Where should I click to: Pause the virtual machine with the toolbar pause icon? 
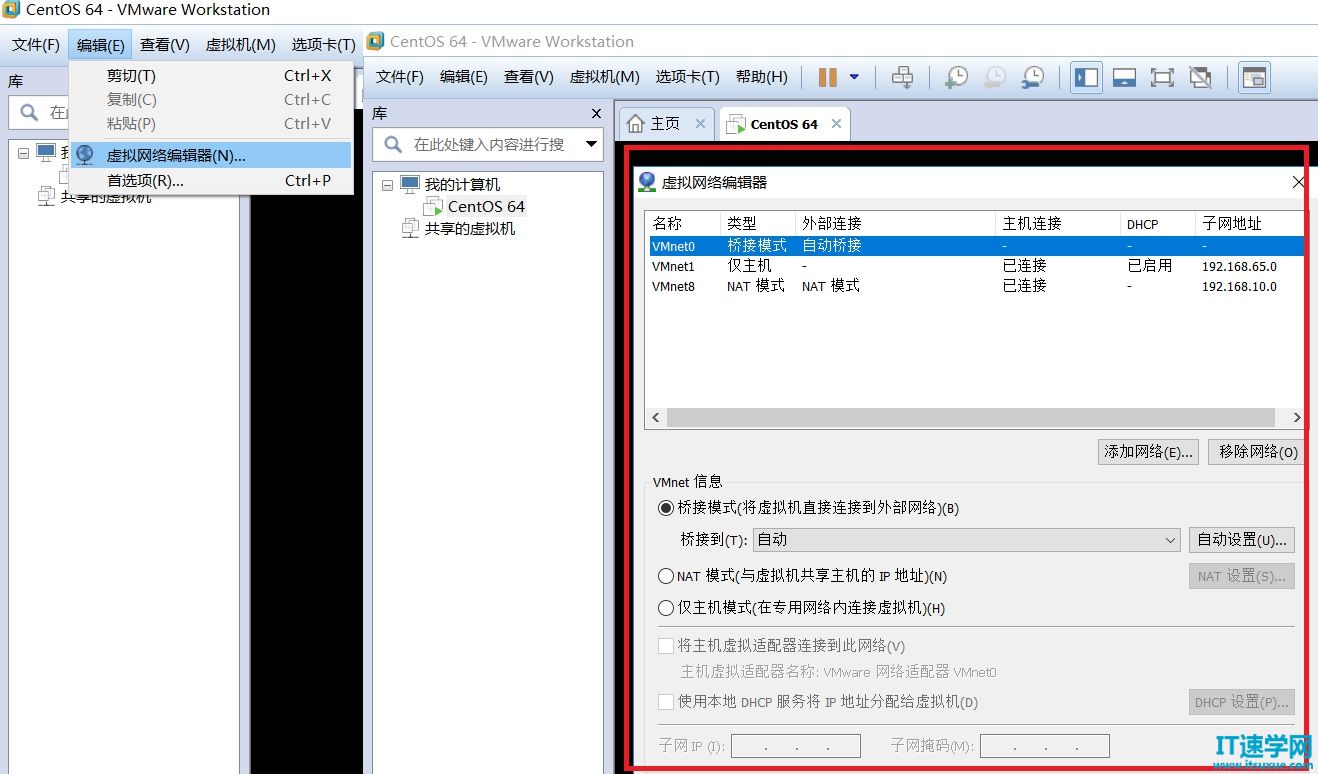click(827, 77)
